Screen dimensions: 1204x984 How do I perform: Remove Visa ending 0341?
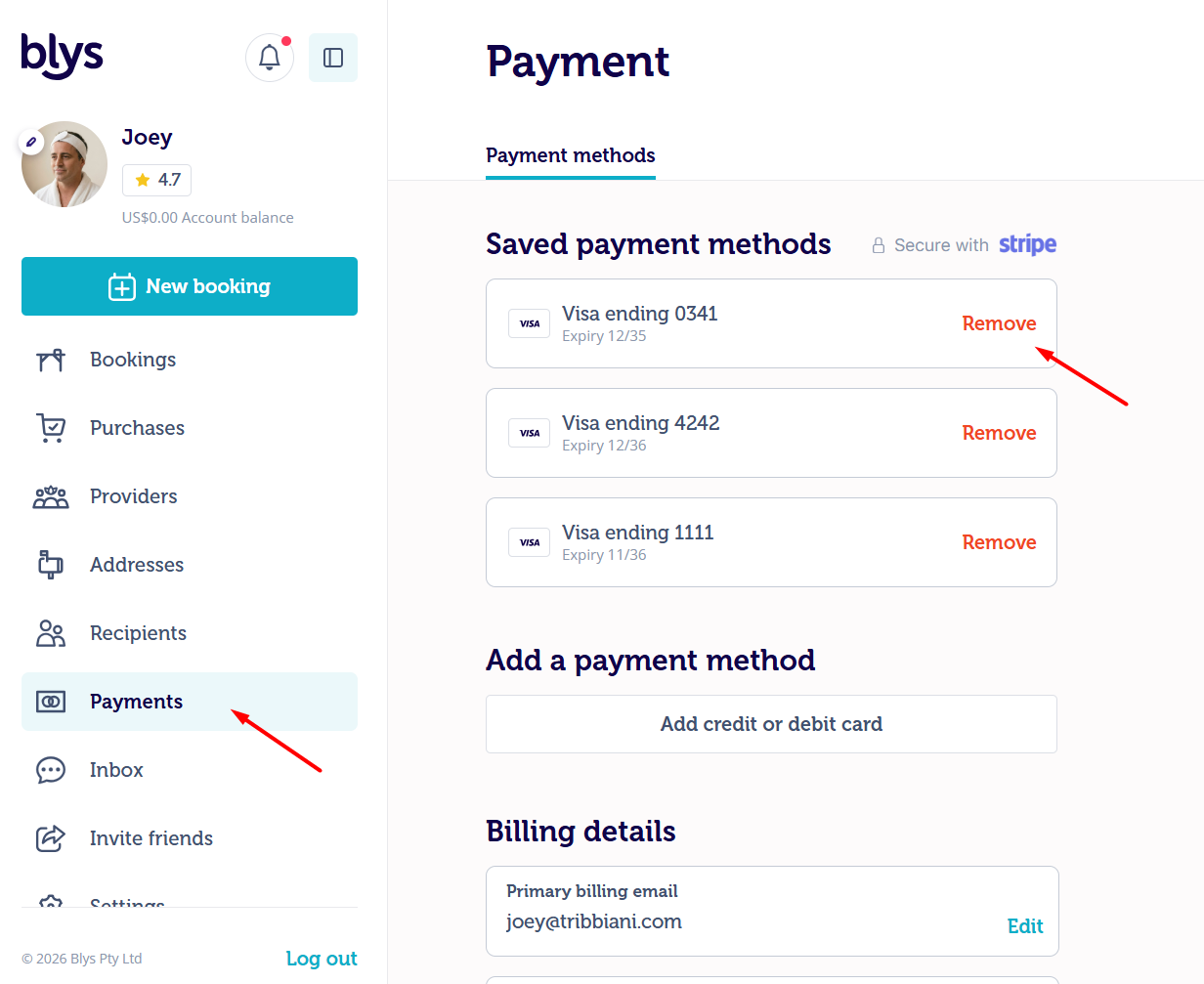(999, 323)
